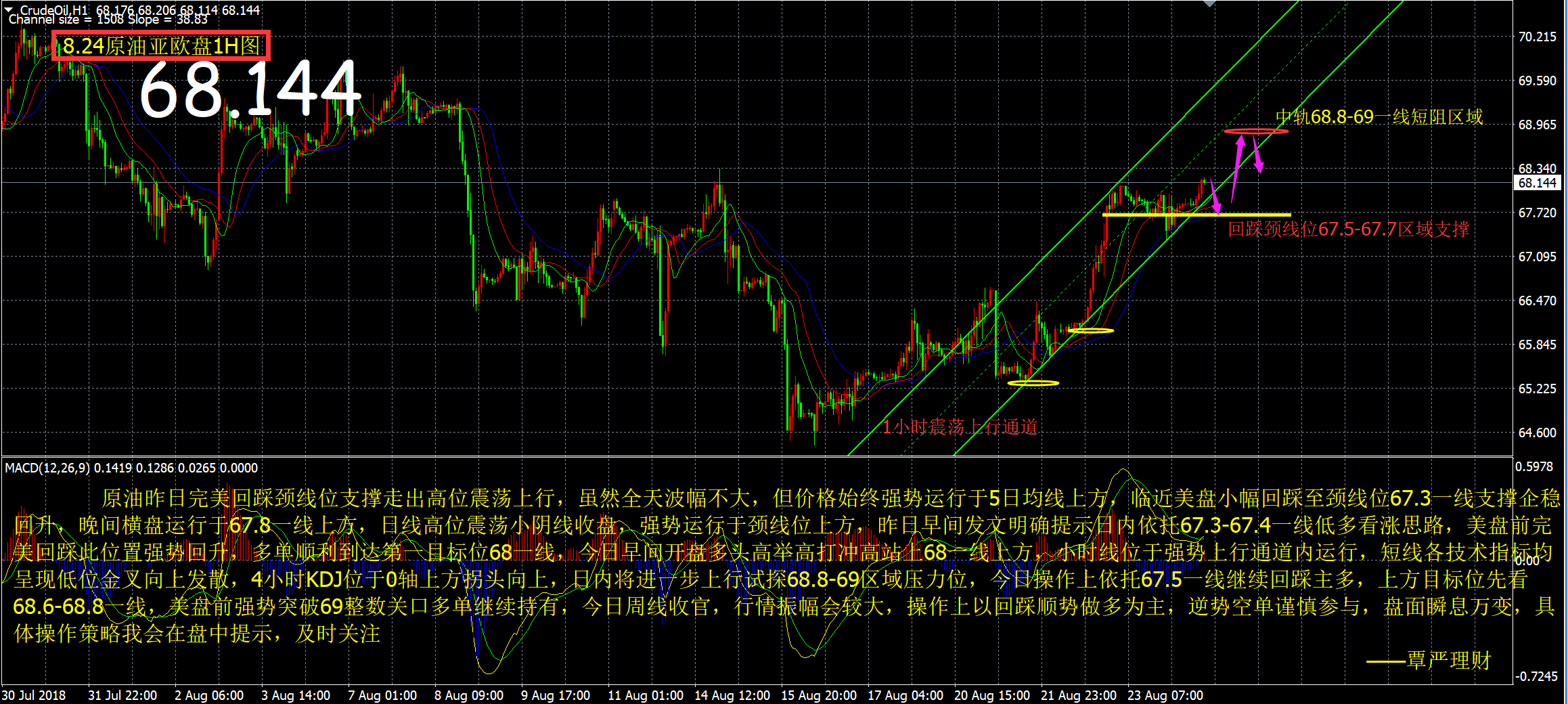Click the '覃严理财' signature text

[x=1449, y=660]
